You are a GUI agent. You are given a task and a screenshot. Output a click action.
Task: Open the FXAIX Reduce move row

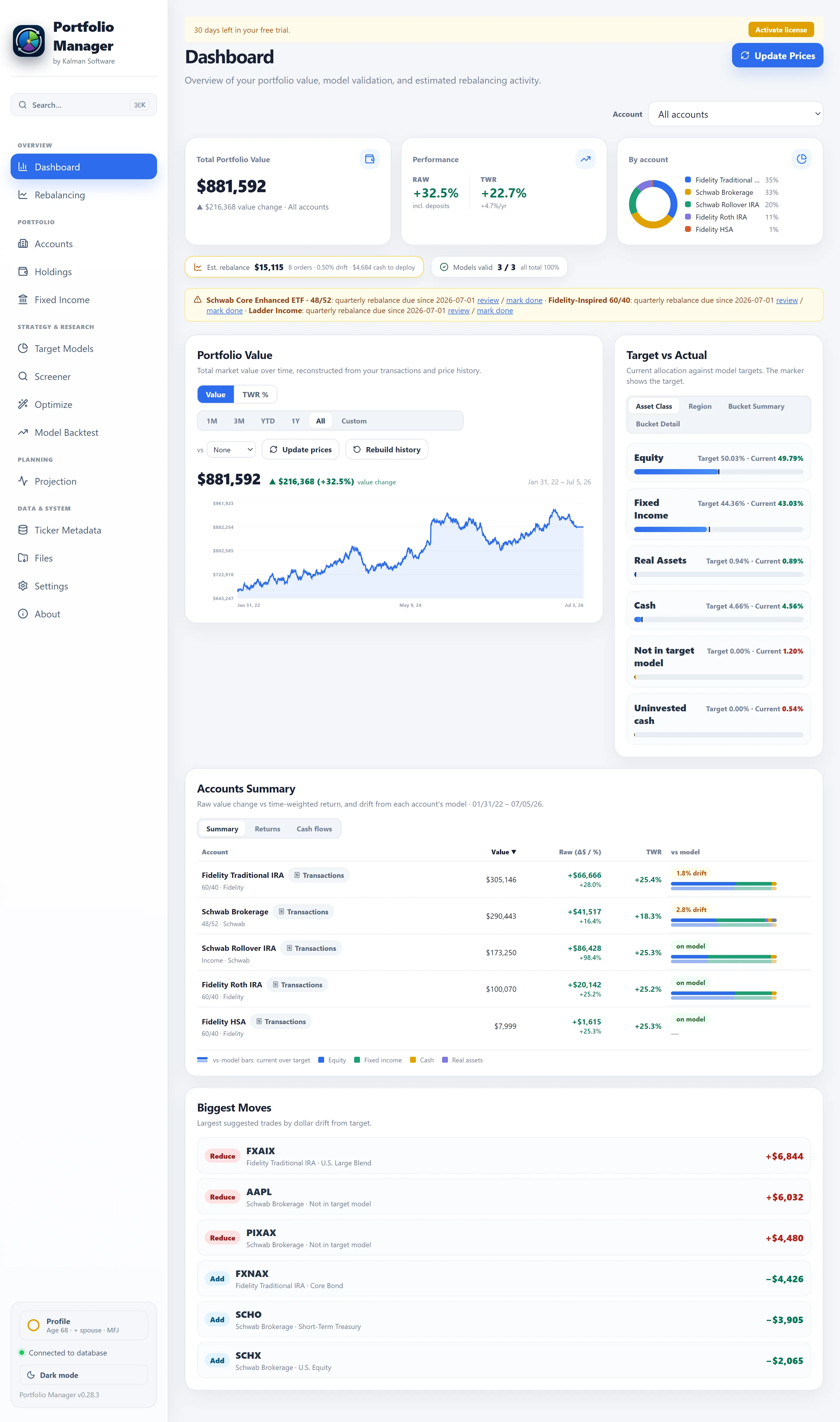tap(504, 1156)
